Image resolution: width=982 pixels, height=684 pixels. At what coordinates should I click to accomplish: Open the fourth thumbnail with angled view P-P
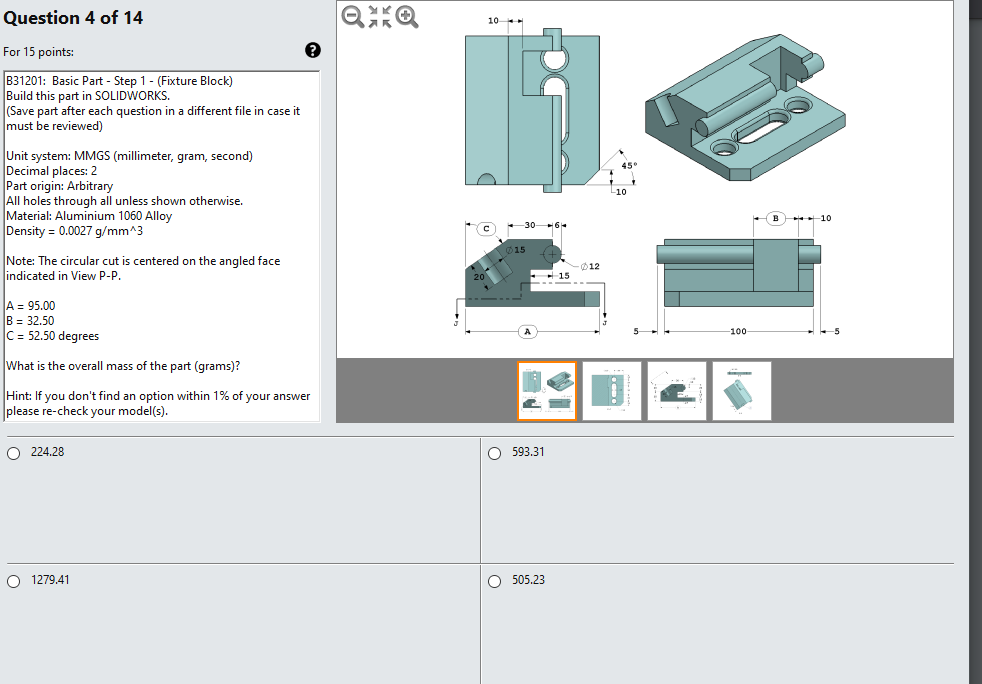point(742,391)
